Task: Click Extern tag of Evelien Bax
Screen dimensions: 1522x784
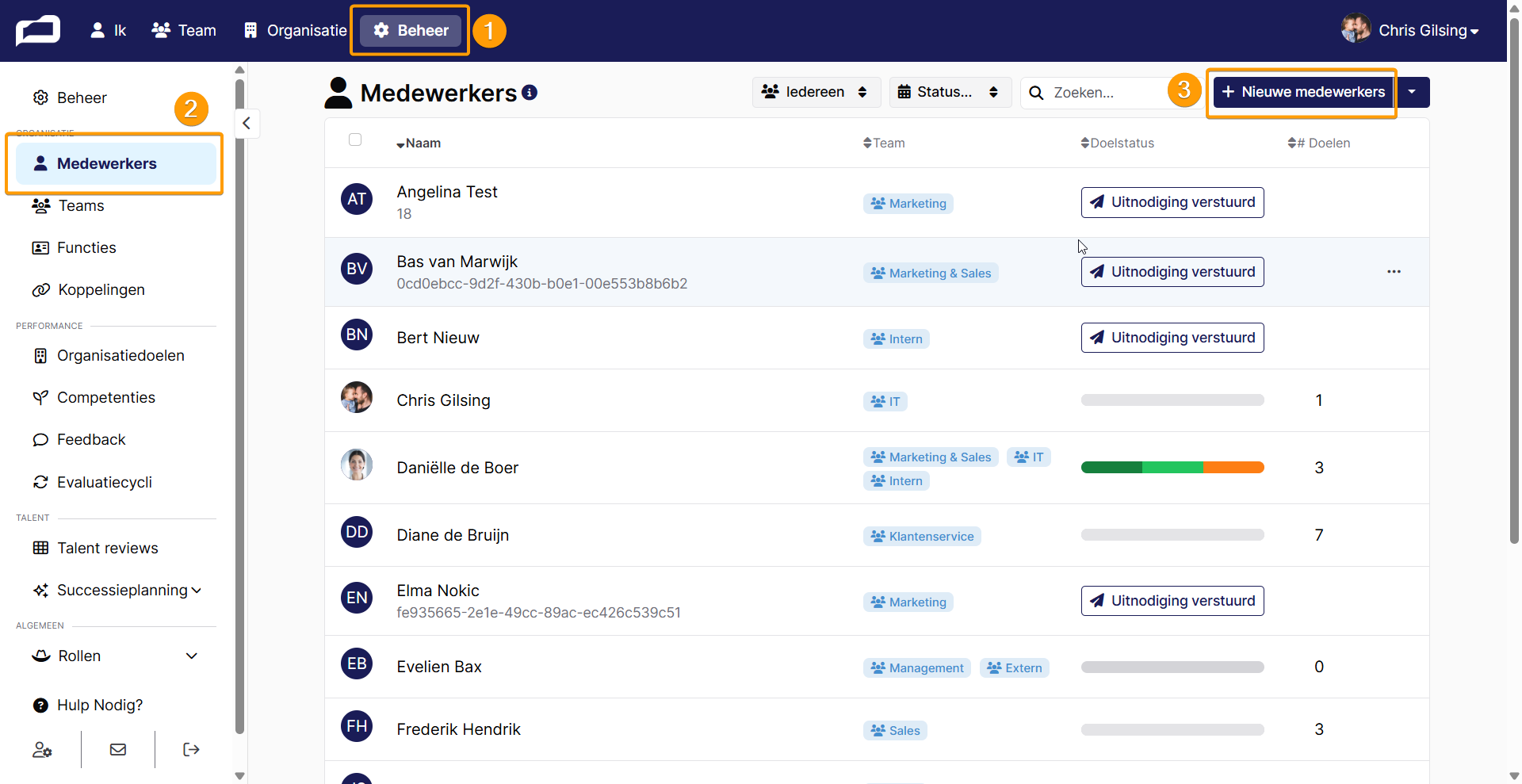Action: (1015, 668)
